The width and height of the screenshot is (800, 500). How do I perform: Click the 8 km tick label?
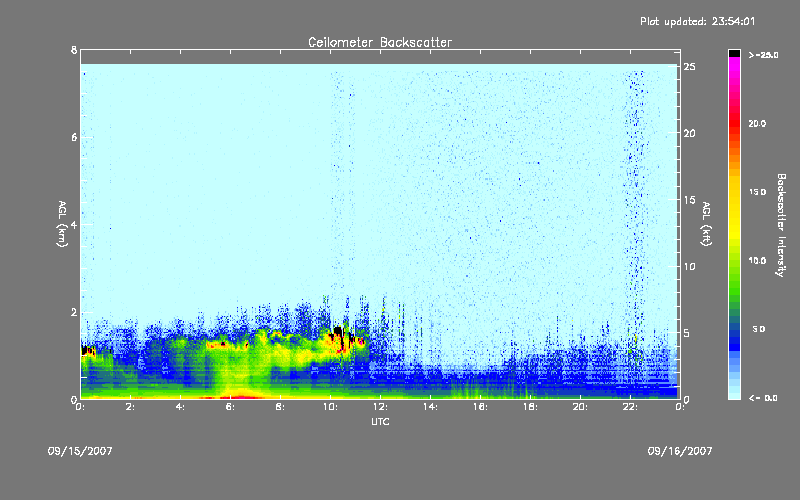tap(74, 50)
